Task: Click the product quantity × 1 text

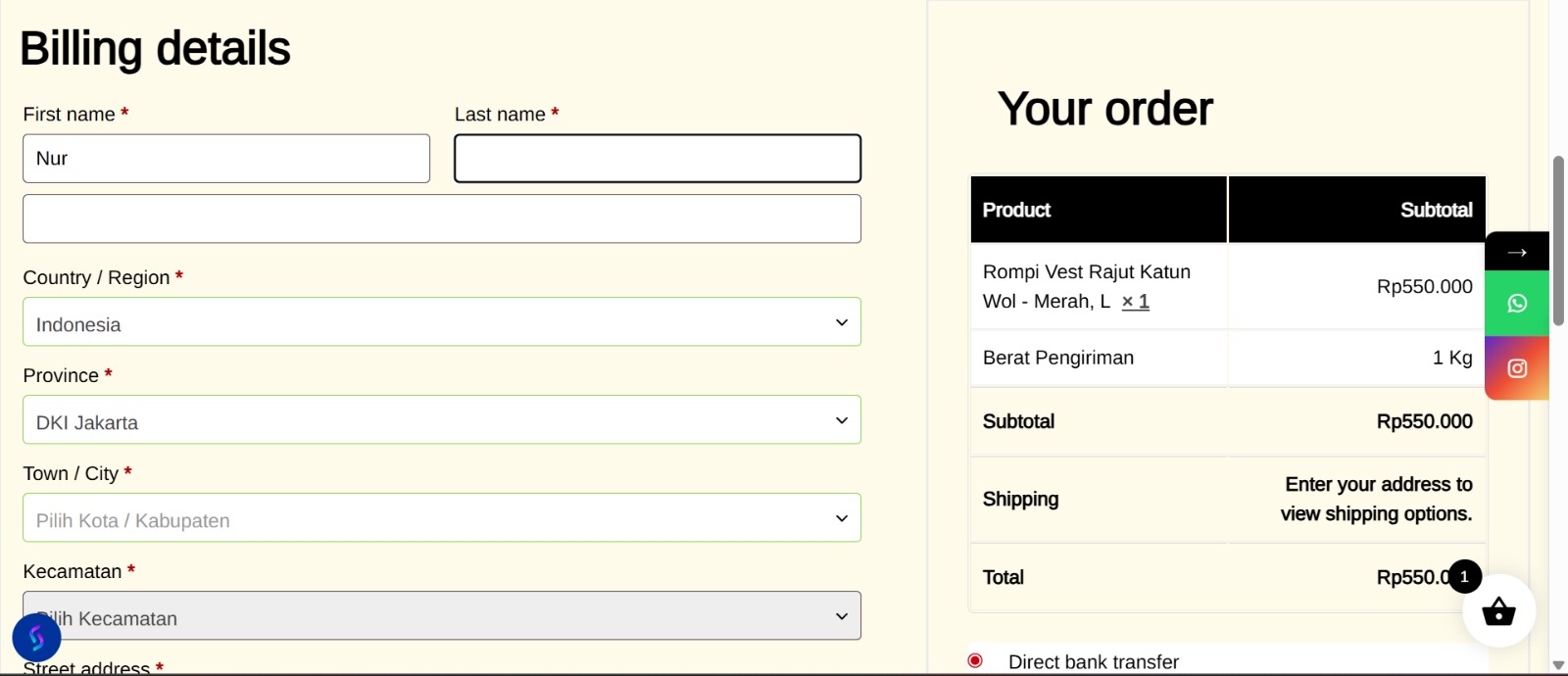Action: pyautogui.click(x=1136, y=302)
